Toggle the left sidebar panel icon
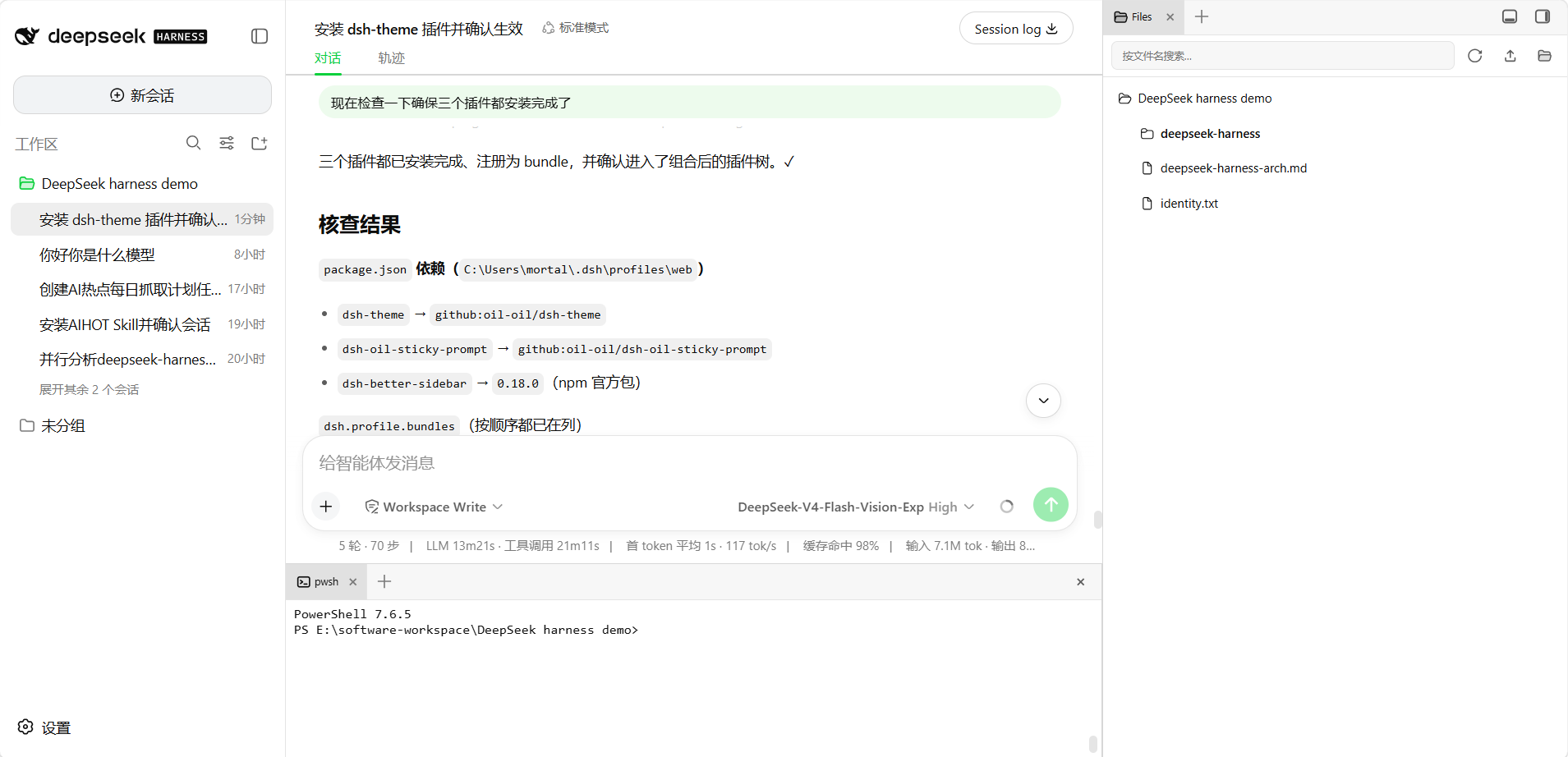Viewport: 1568px width, 757px height. coord(260,36)
